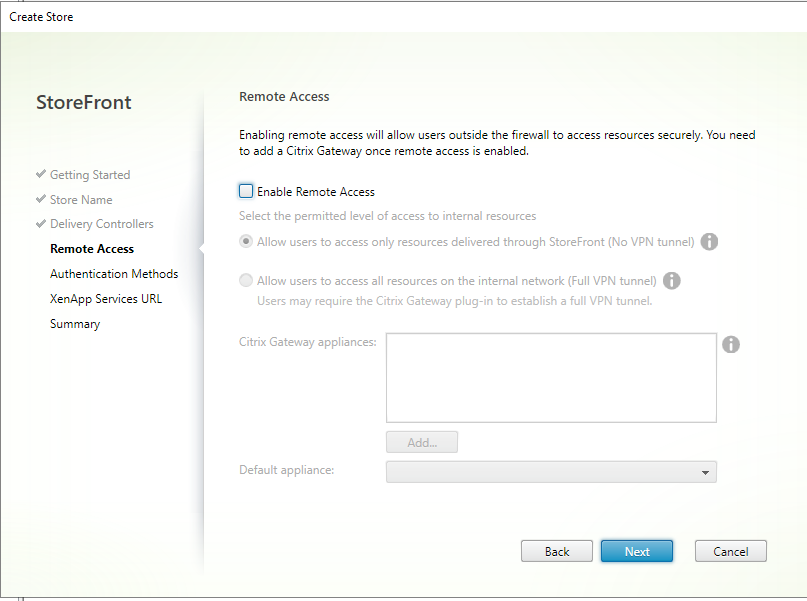This screenshot has height=601, width=807.
Task: Click info icon beside Full VPN tunnel option
Action: click(672, 281)
